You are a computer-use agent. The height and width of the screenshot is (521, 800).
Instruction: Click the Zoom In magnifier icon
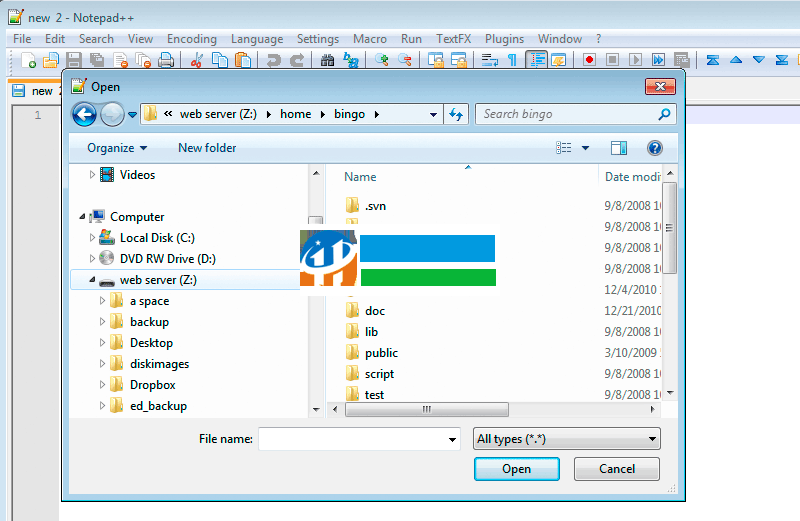(x=381, y=60)
